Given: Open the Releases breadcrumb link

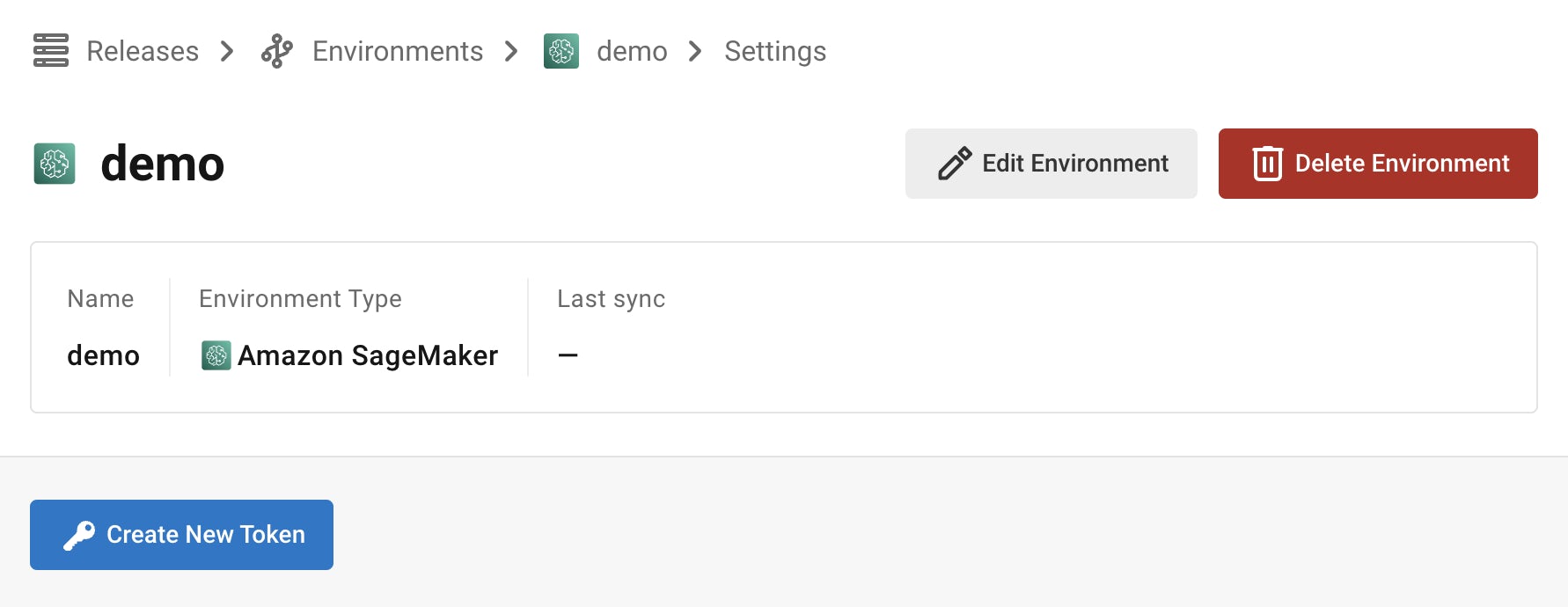Looking at the screenshot, I should point(142,51).
